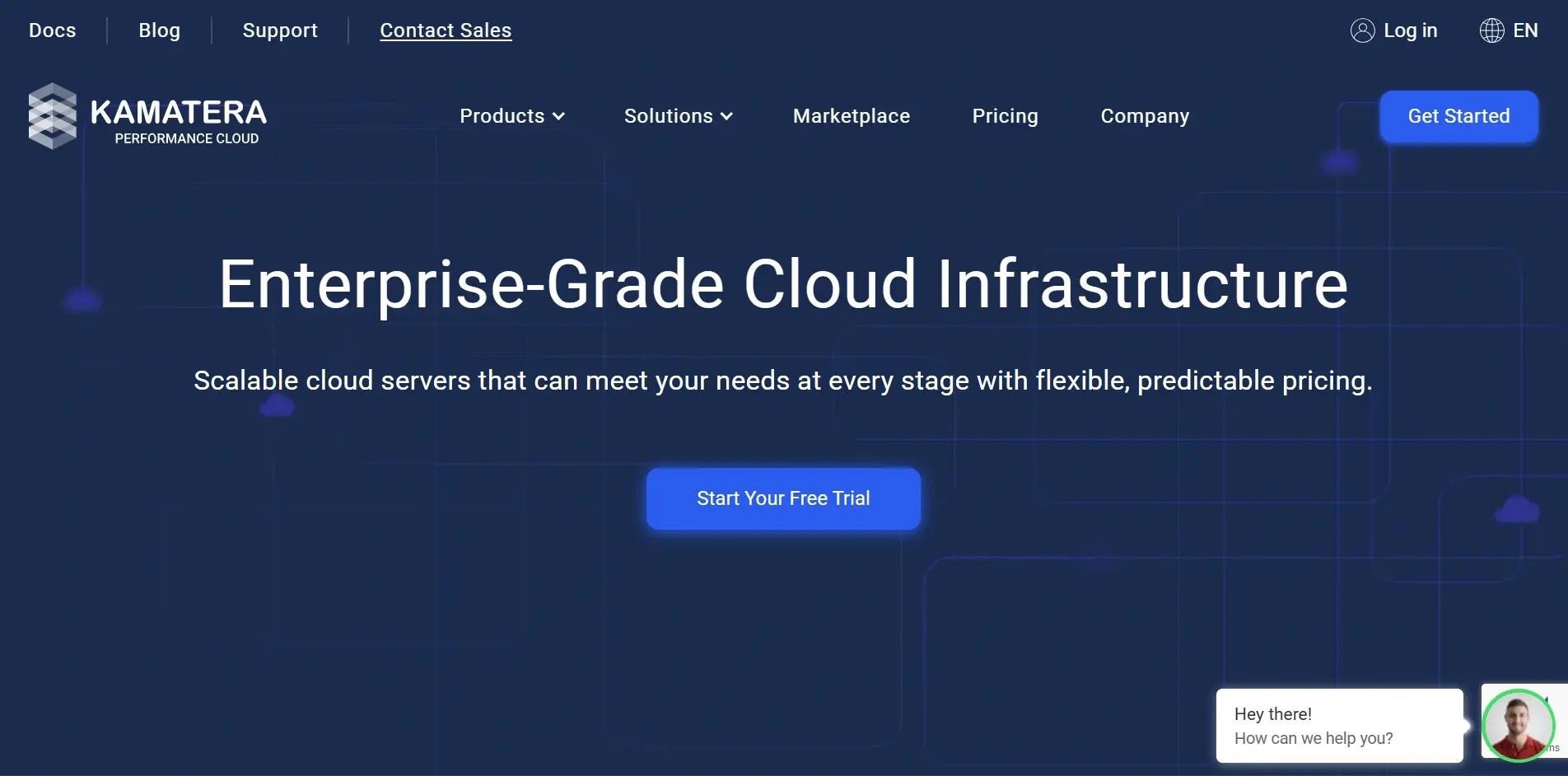The image size is (1568, 776).
Task: Open the Marketplace menu item
Action: [851, 116]
